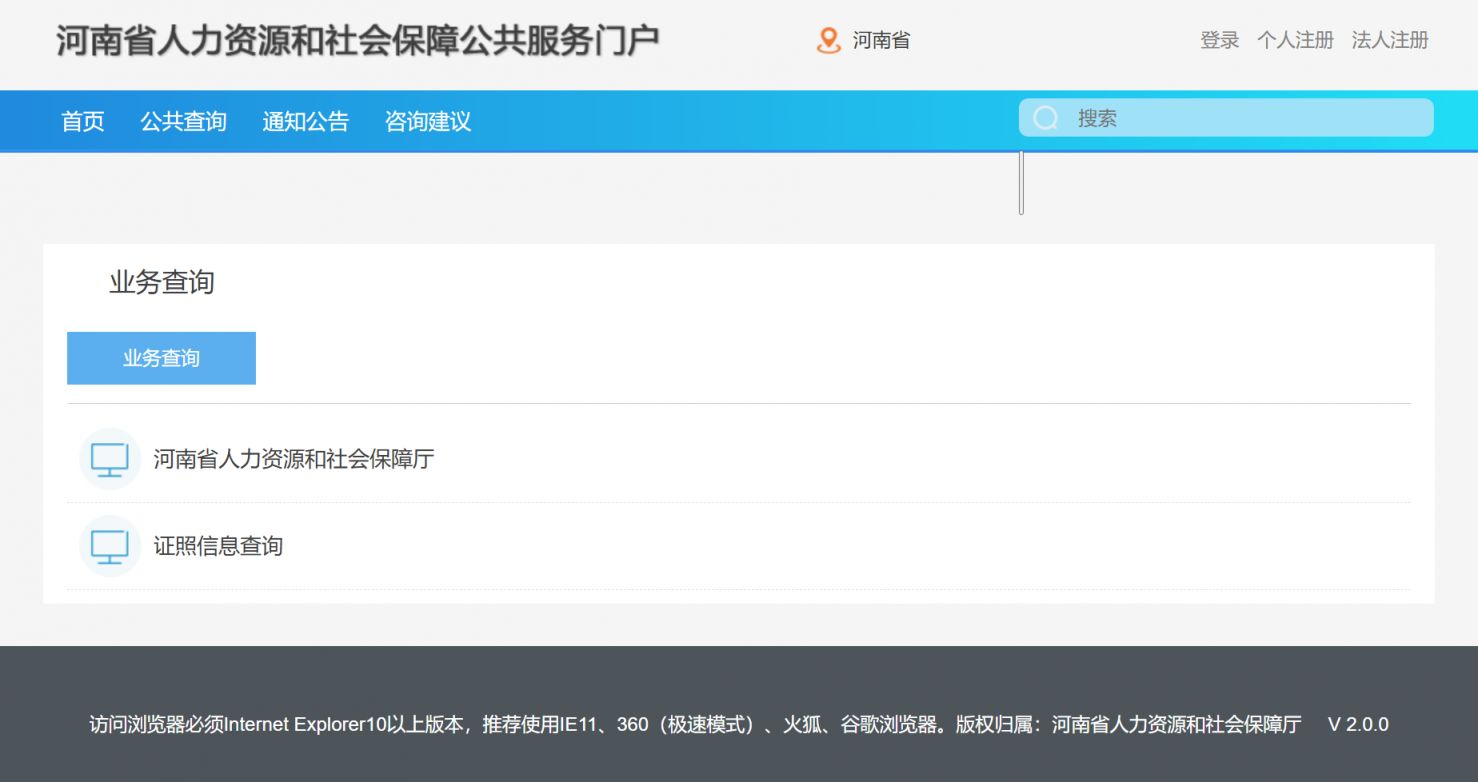Viewport: 1478px width, 782px height.
Task: Open the 公共查询 menu item
Action: click(184, 121)
